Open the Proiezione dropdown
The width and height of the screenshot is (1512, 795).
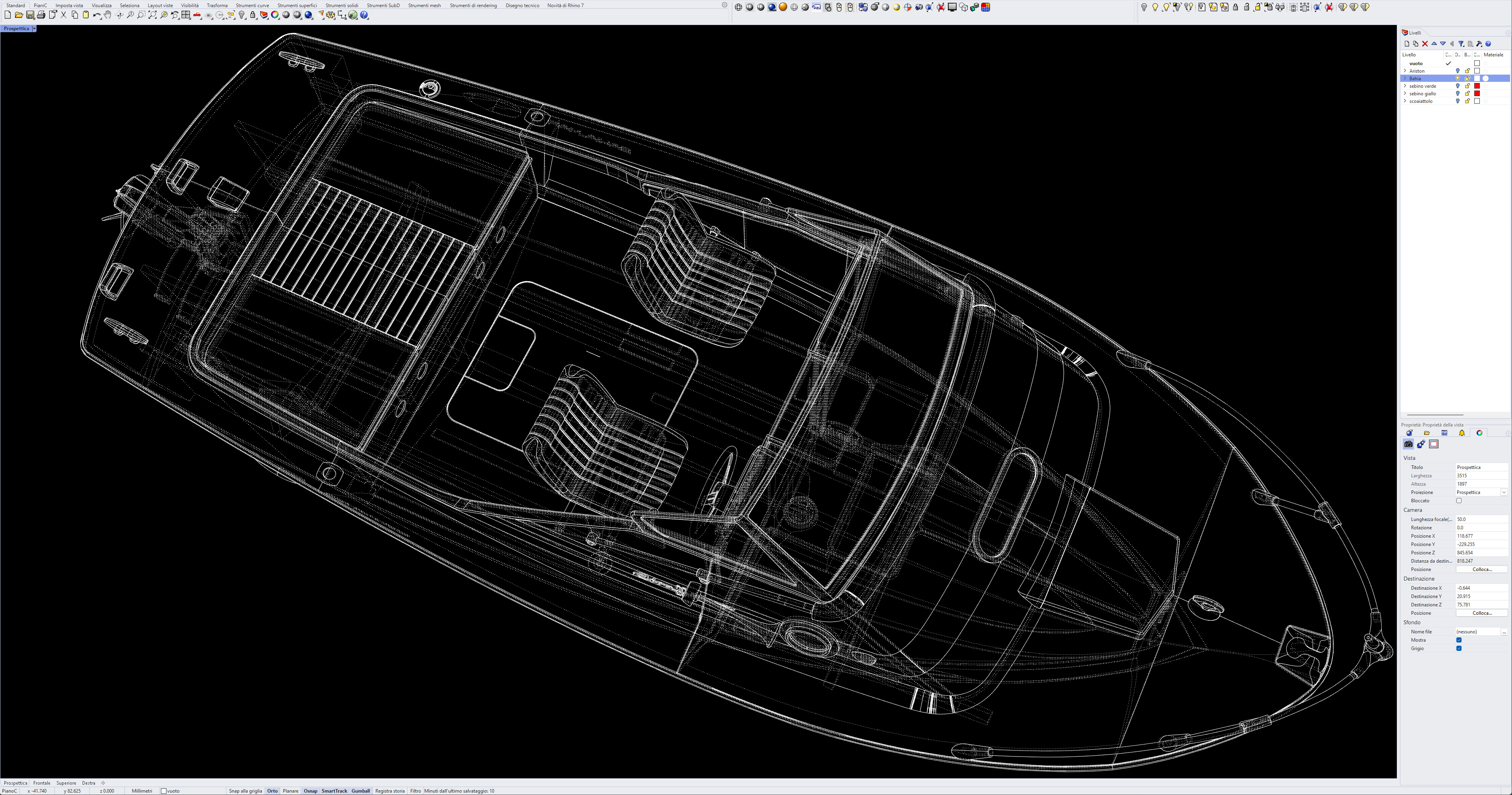click(x=1504, y=492)
